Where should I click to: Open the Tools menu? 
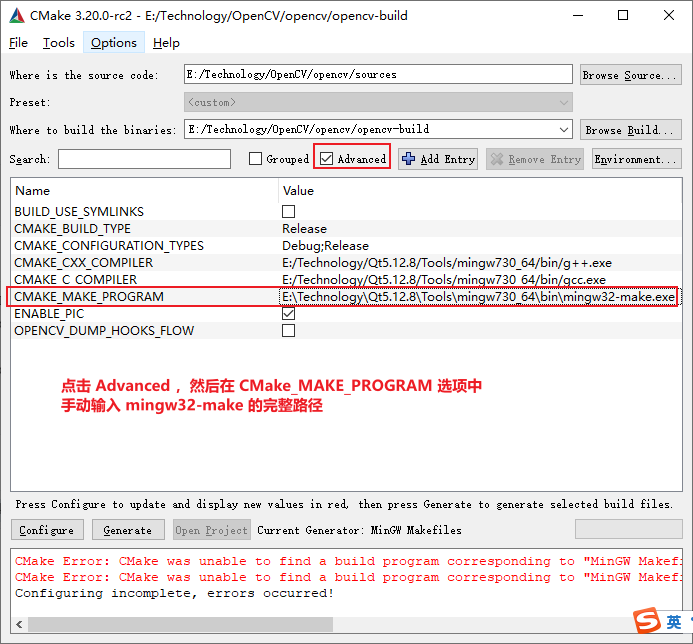click(59, 43)
